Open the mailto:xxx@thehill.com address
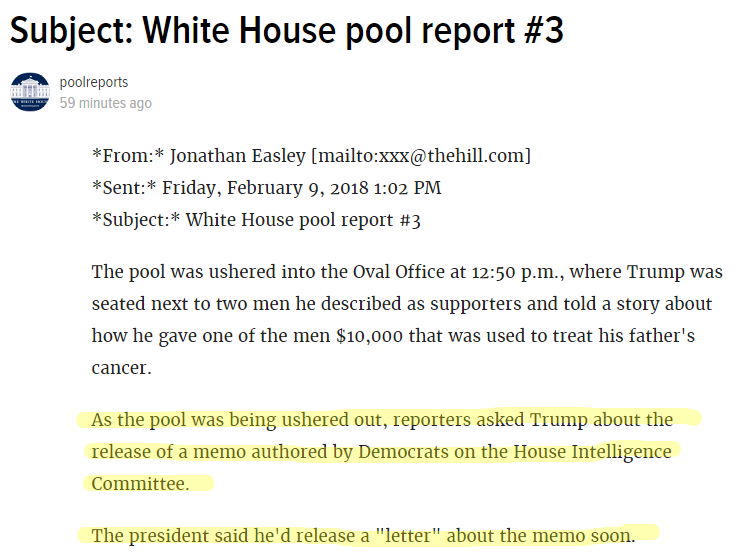Viewport: 739px width, 560px height. click(x=421, y=156)
